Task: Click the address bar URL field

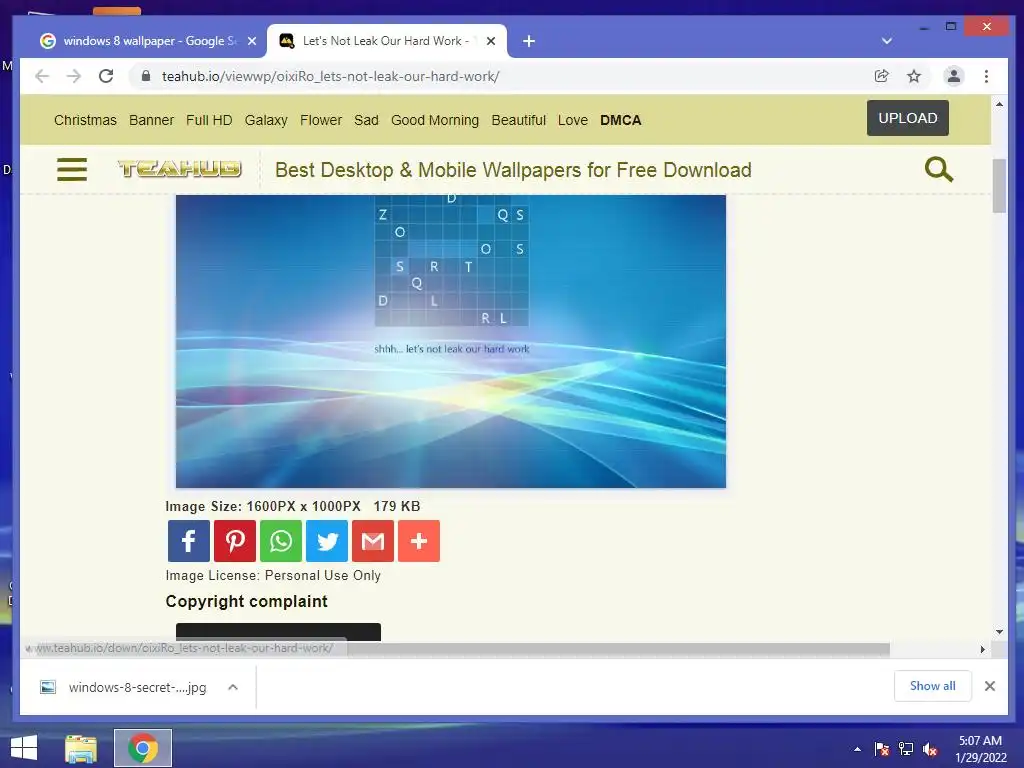Action: tap(503, 76)
